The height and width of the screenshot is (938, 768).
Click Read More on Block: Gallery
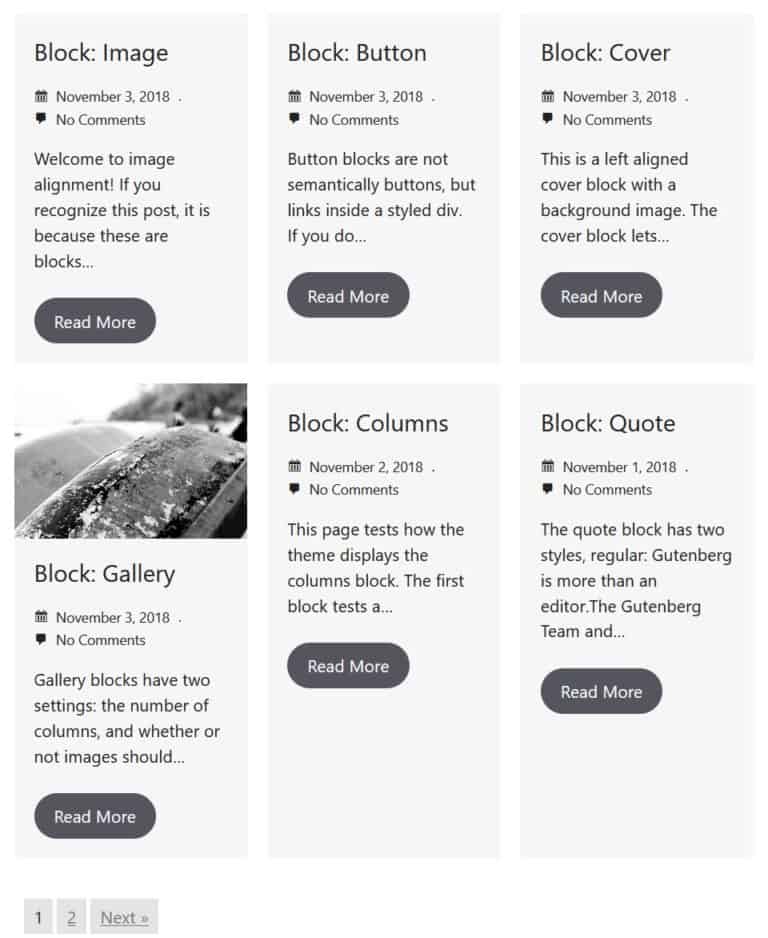coord(94,816)
